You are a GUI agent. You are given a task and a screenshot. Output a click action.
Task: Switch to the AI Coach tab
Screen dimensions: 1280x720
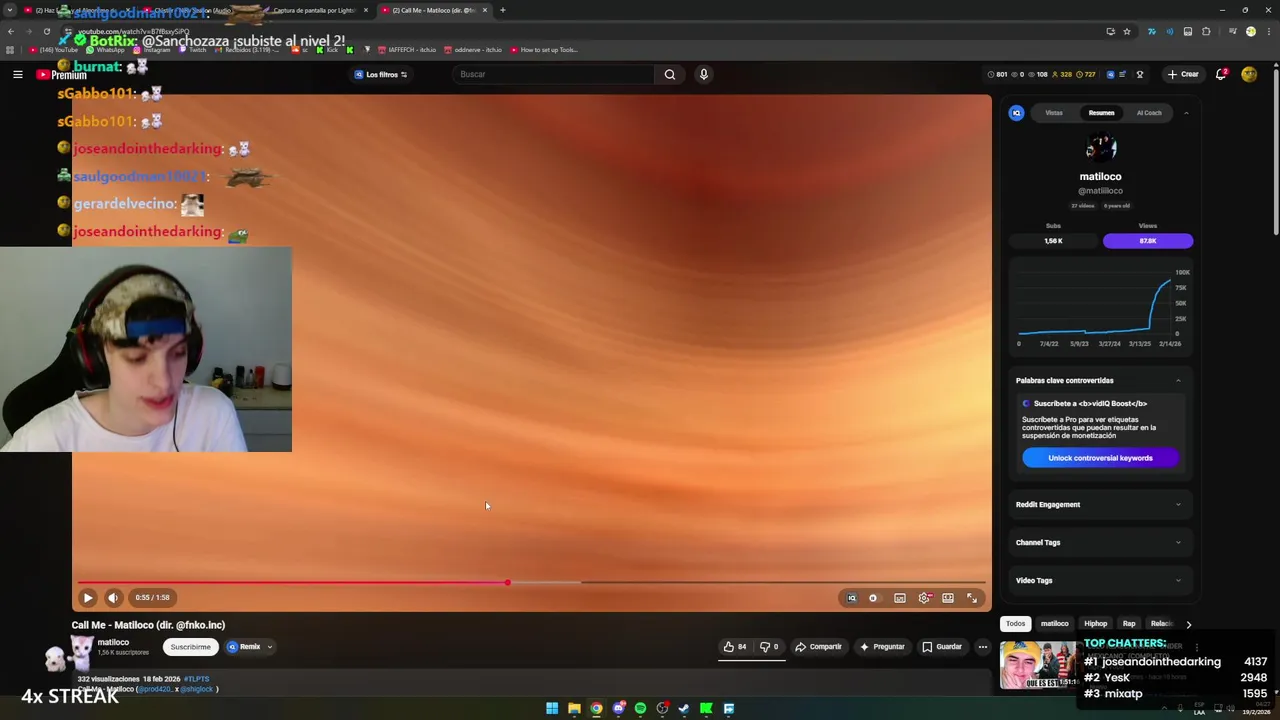pos(1149,113)
